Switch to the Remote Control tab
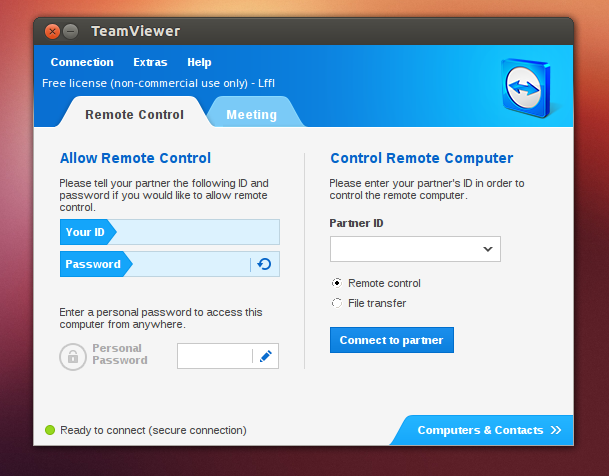 pos(134,115)
